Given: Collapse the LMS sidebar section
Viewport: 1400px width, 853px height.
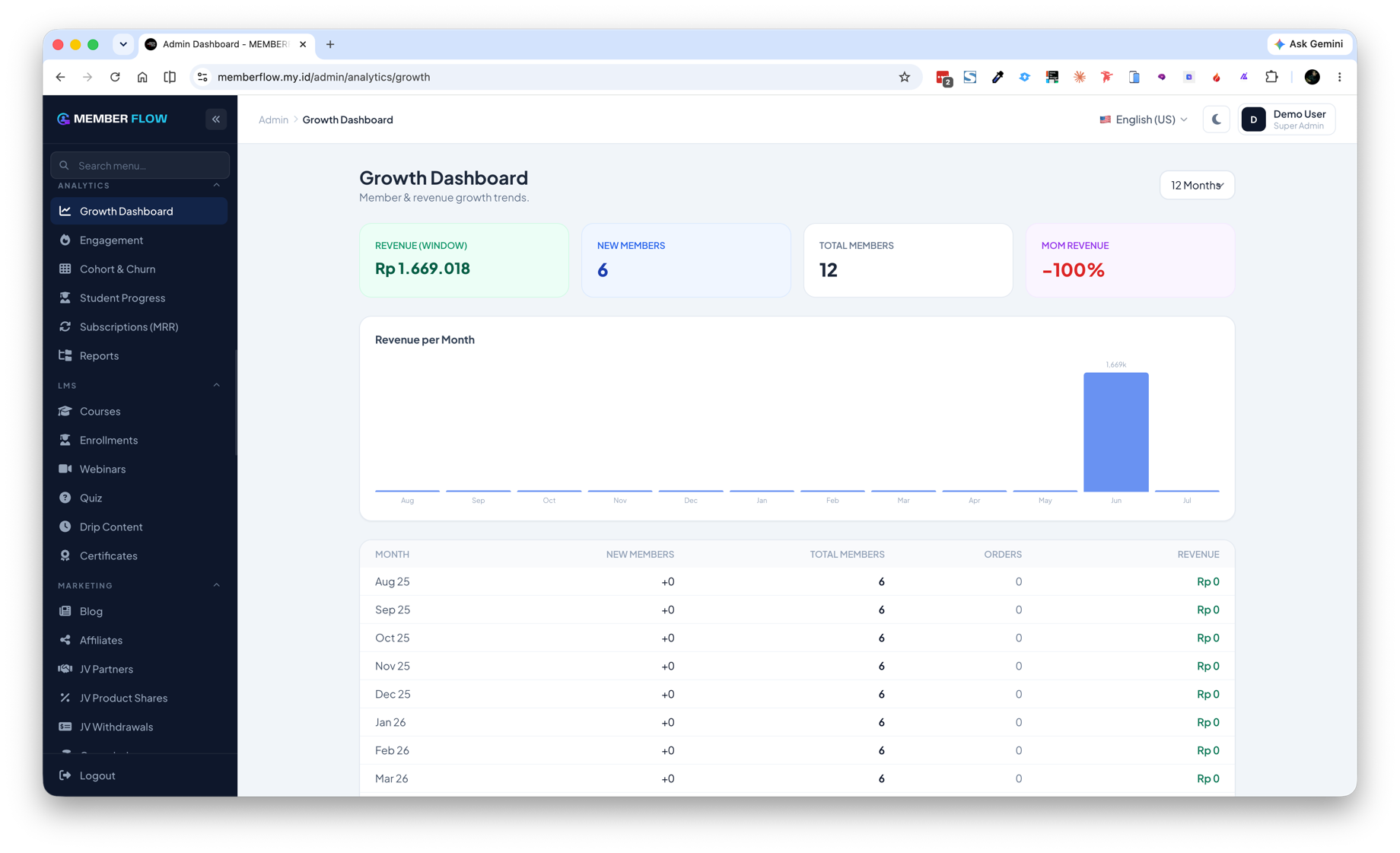Looking at the screenshot, I should [216, 385].
